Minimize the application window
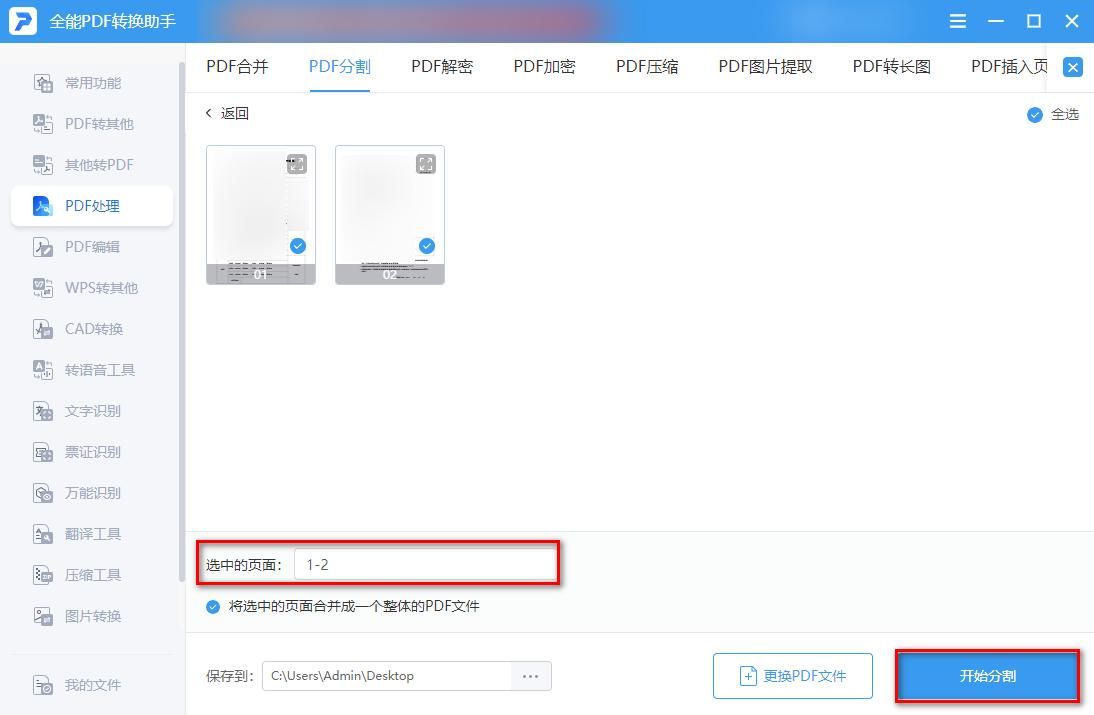 click(996, 21)
